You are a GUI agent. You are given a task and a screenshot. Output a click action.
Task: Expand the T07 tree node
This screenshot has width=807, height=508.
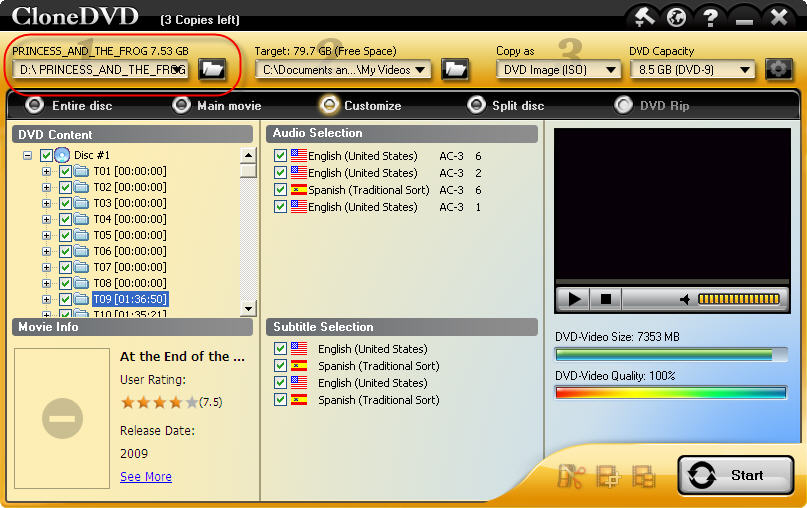pos(46,267)
